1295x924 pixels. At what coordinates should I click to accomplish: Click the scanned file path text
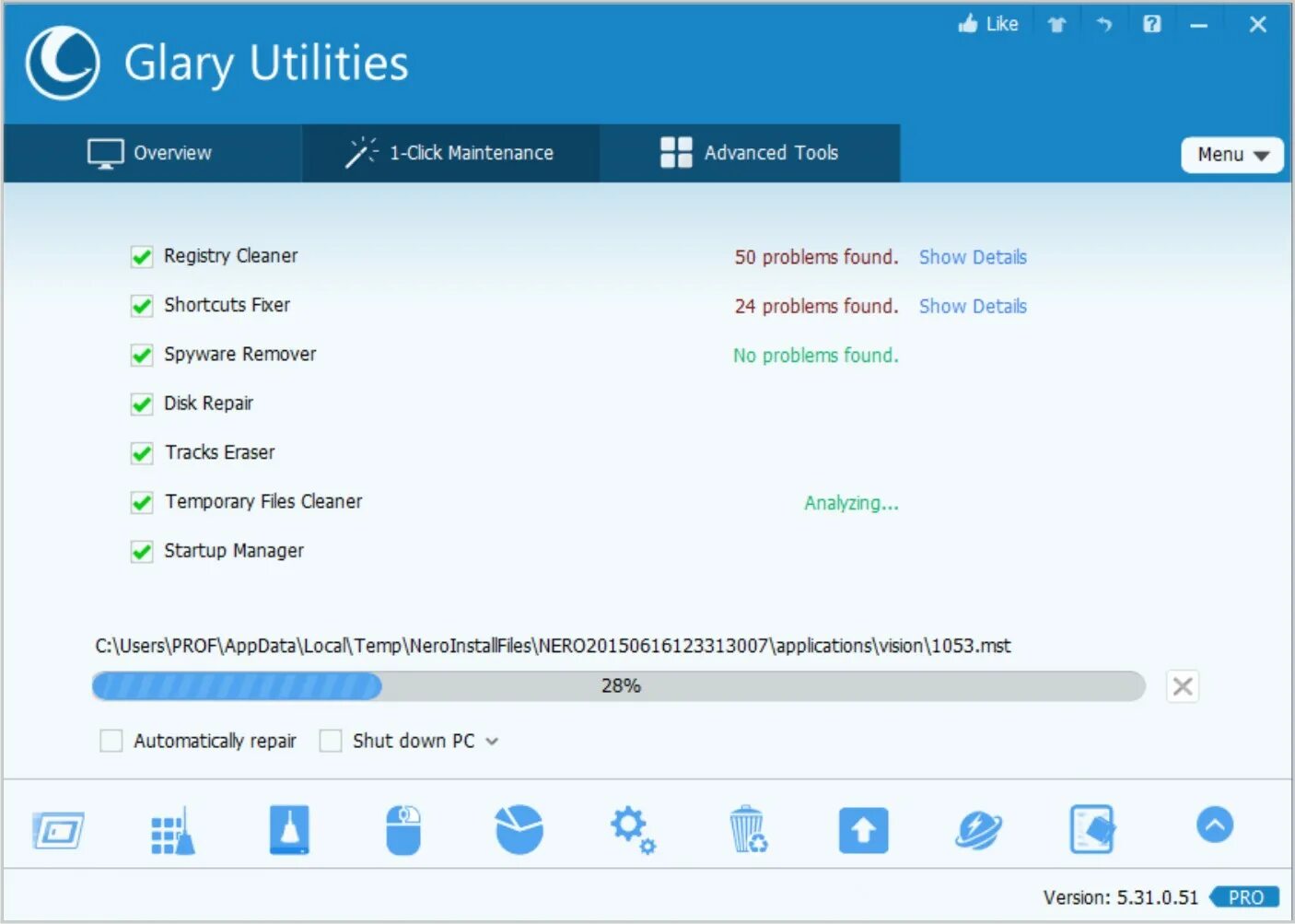pos(553,646)
